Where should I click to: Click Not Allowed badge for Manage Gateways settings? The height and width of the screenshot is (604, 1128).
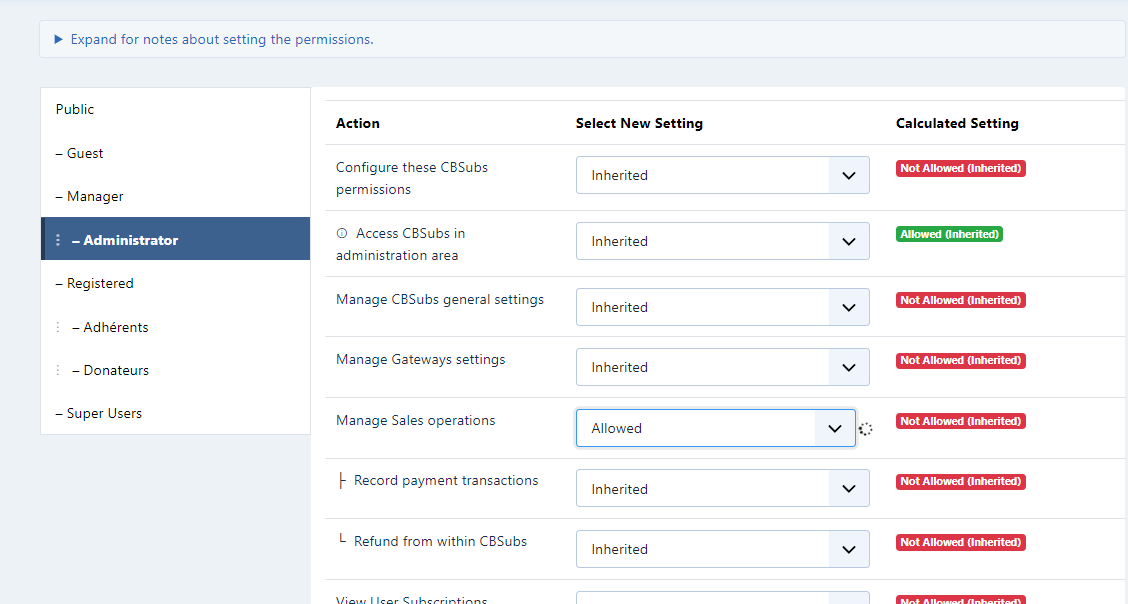pyautogui.click(x=960, y=360)
